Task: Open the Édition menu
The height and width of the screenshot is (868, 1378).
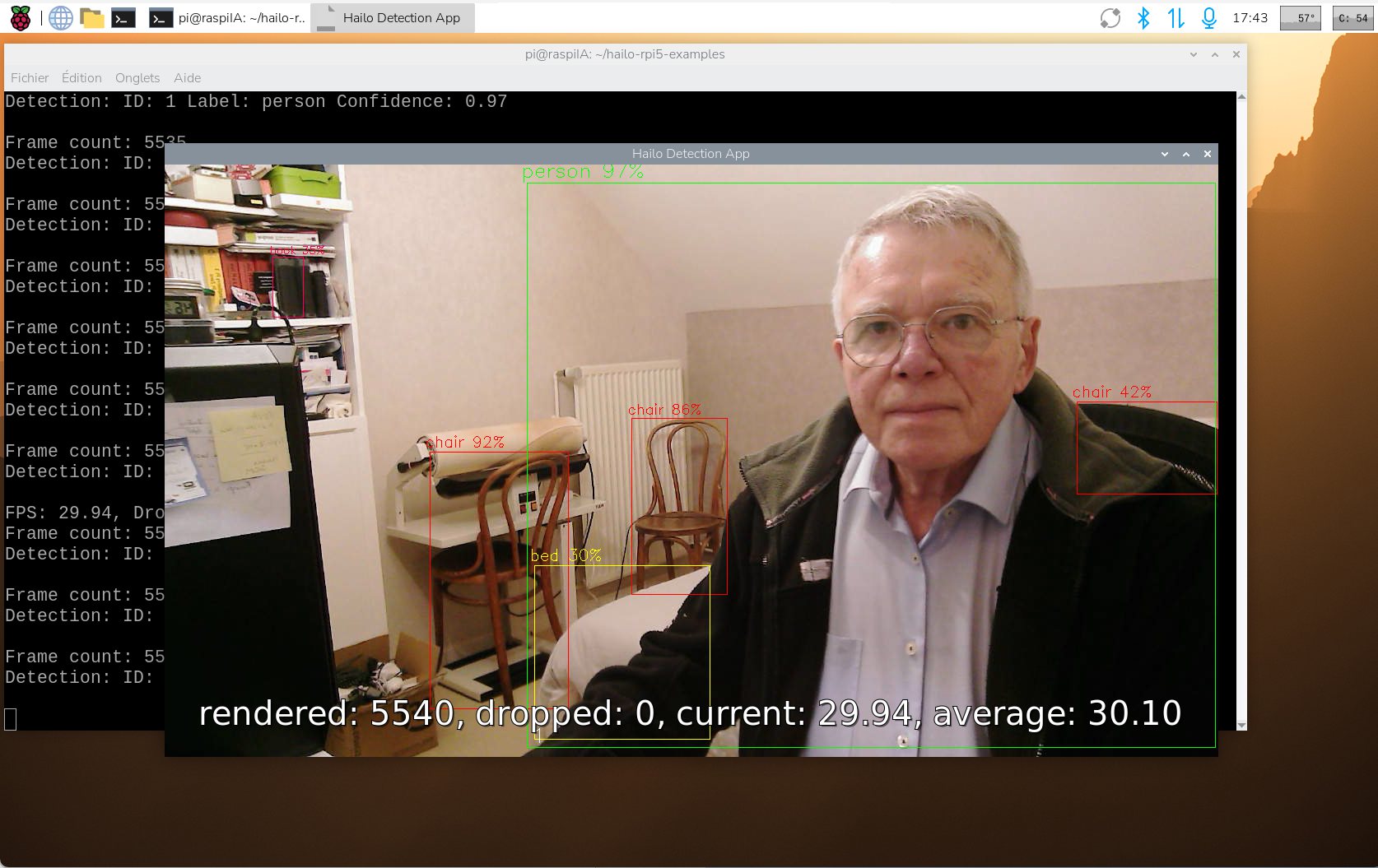Action: click(x=81, y=77)
